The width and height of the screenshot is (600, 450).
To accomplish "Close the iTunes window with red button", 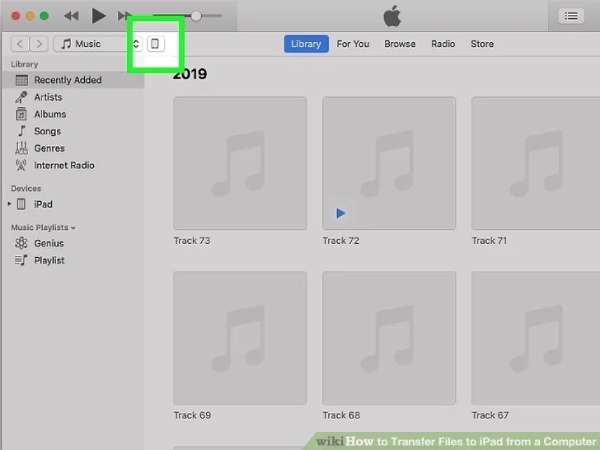I will pyautogui.click(x=16, y=16).
